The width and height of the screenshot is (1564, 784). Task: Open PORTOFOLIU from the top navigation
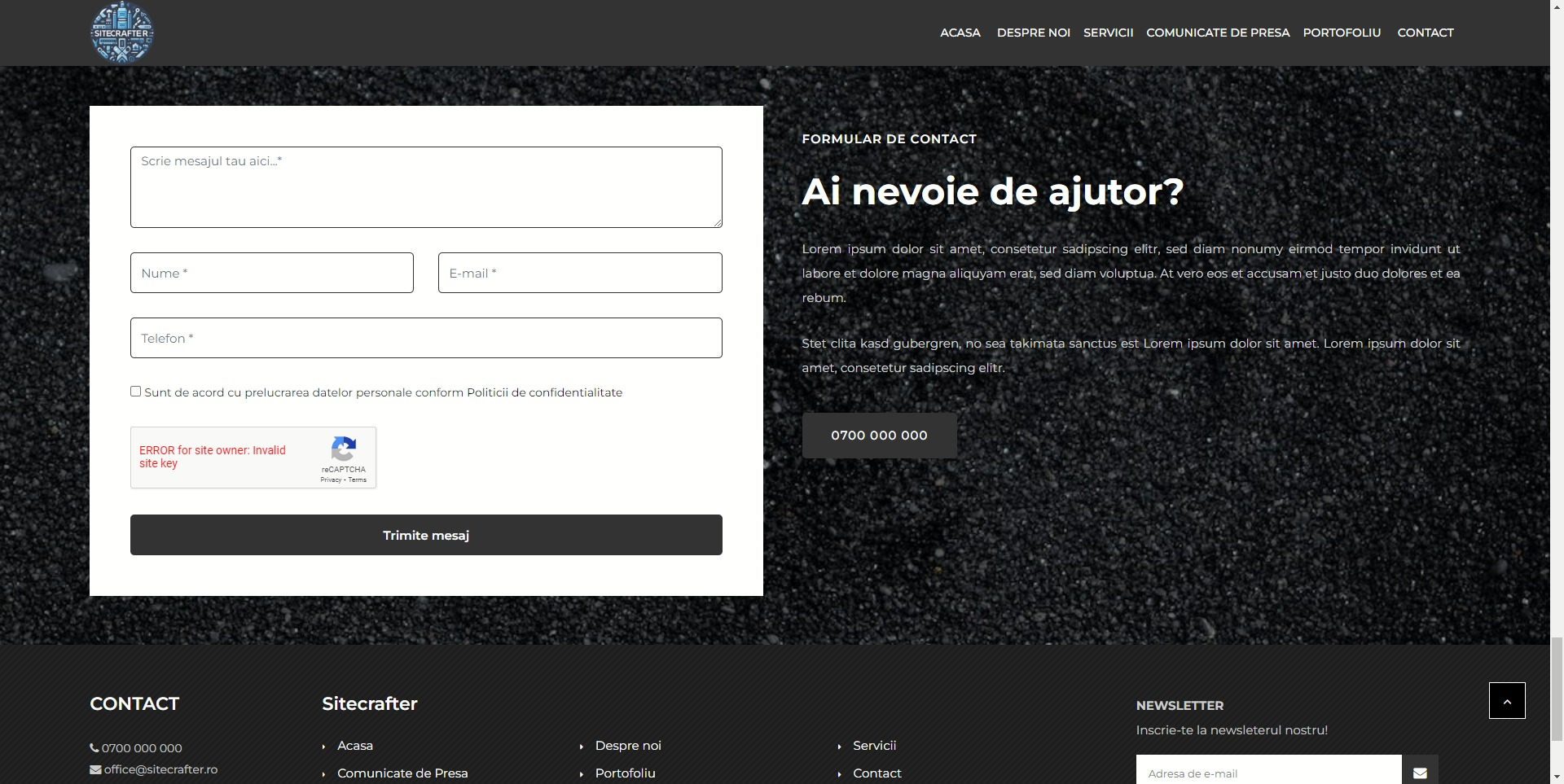[1342, 33]
